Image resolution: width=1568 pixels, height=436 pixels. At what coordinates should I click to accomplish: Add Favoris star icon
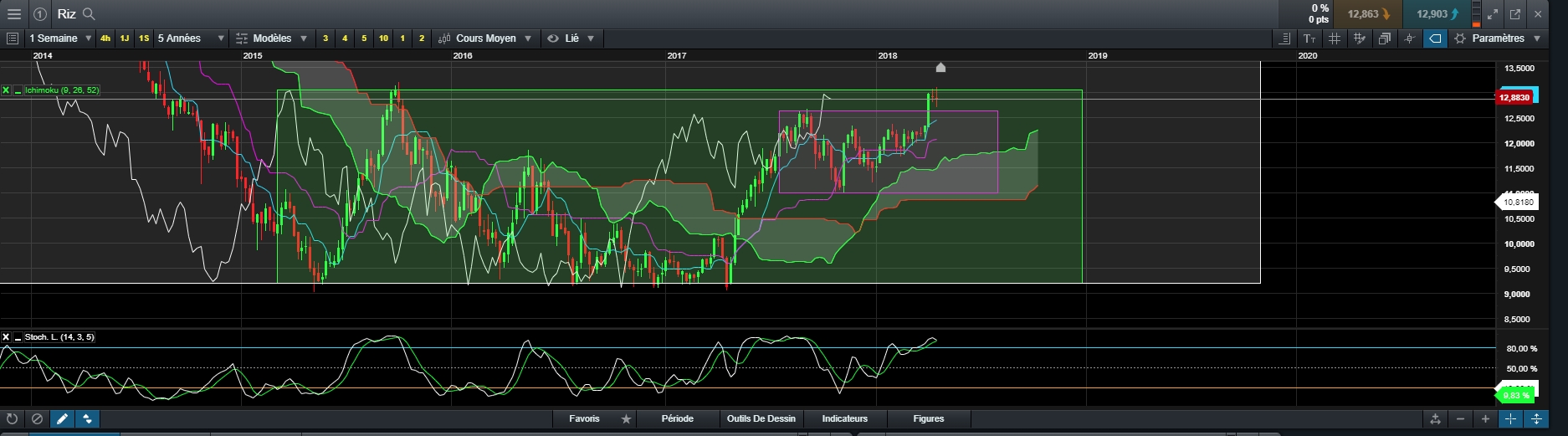coord(626,418)
